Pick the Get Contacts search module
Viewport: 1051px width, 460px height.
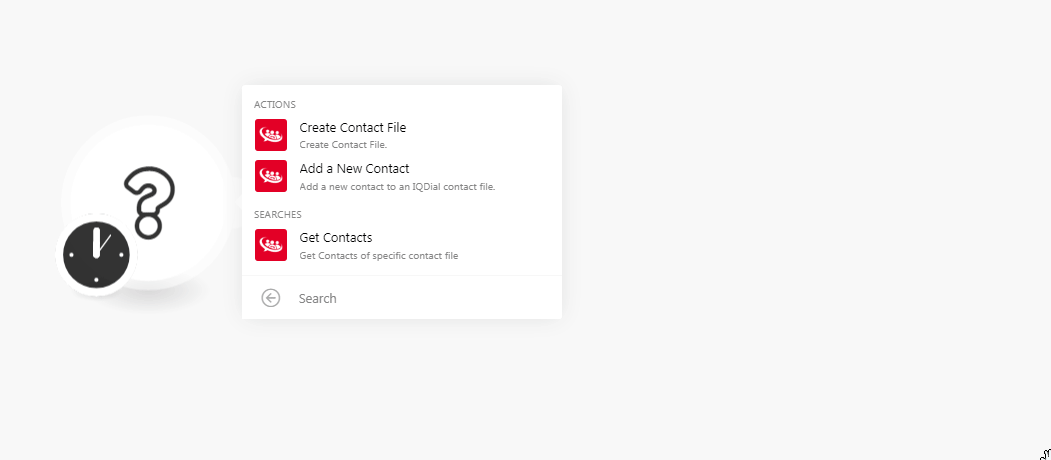[x=336, y=238]
